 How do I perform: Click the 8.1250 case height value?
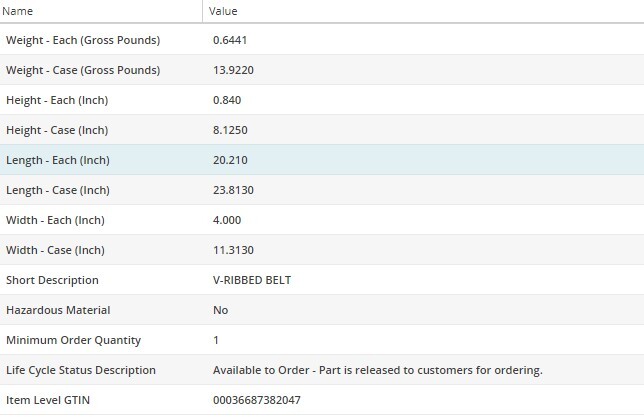click(231, 130)
